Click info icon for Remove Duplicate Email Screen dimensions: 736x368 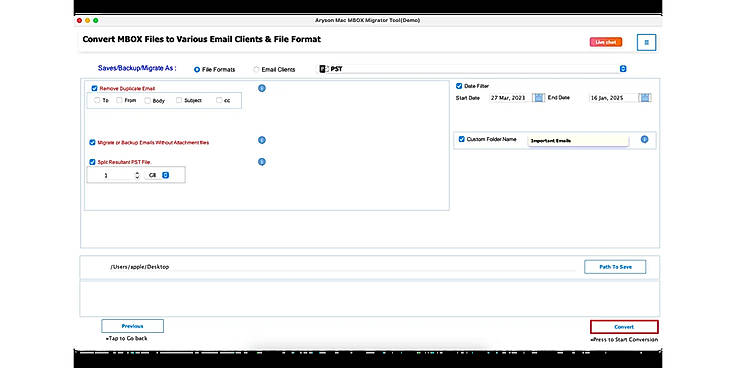(x=262, y=88)
